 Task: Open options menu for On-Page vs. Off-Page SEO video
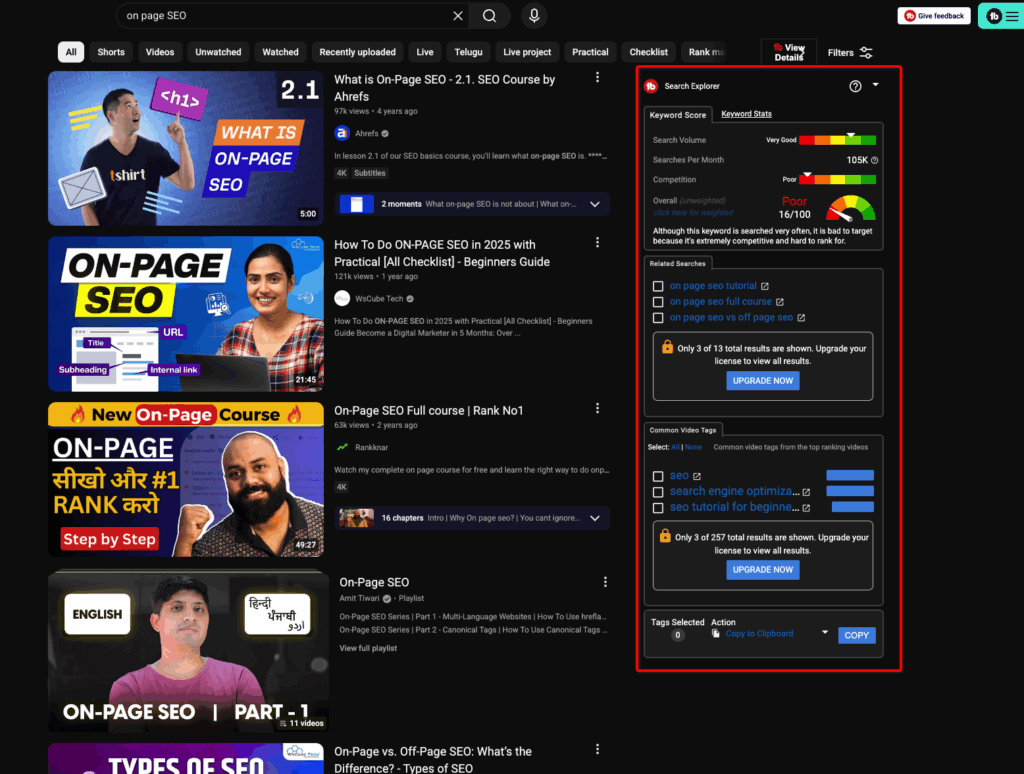pos(597,750)
